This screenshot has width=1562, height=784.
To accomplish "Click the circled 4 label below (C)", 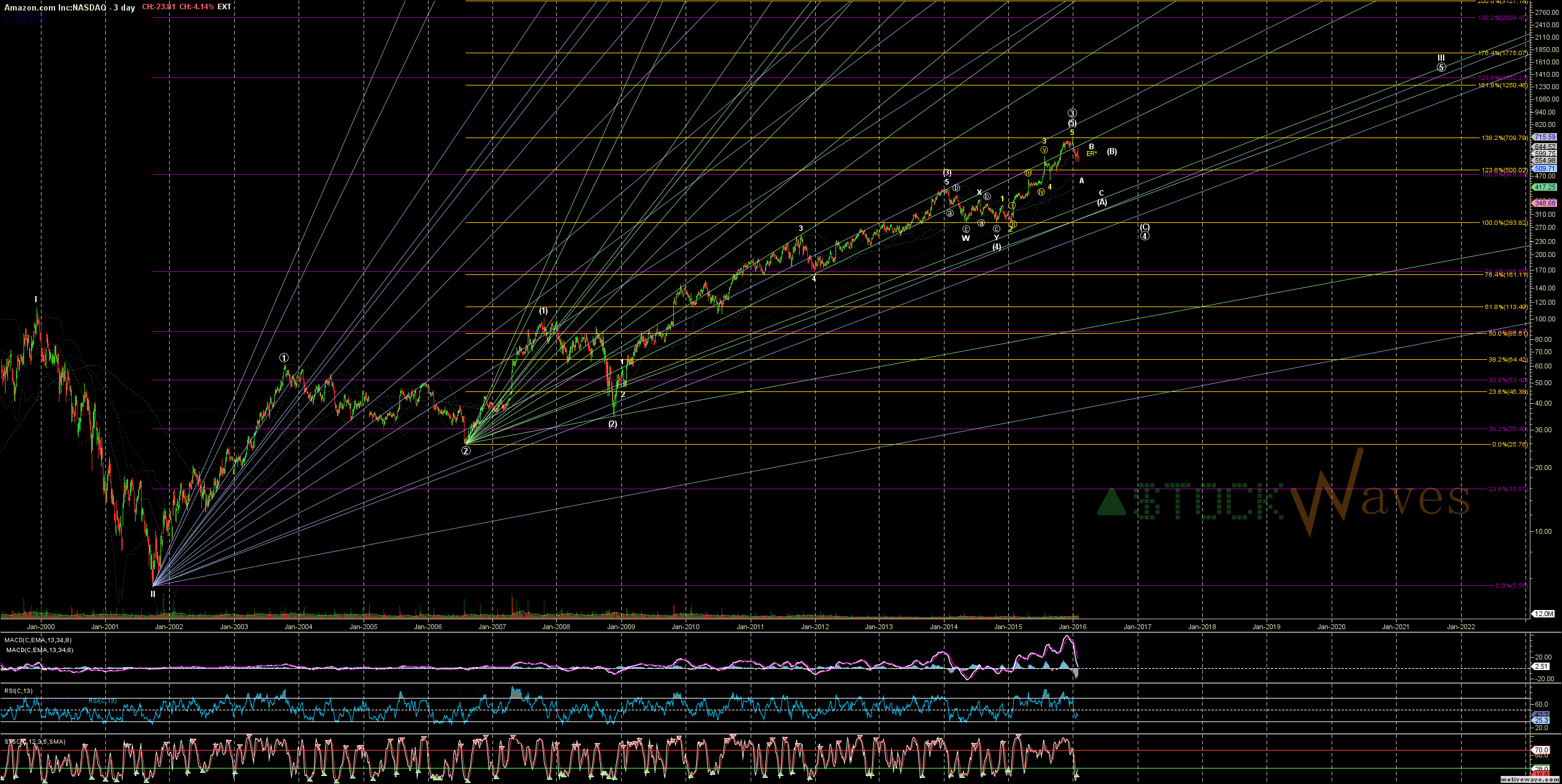I will tap(1145, 236).
